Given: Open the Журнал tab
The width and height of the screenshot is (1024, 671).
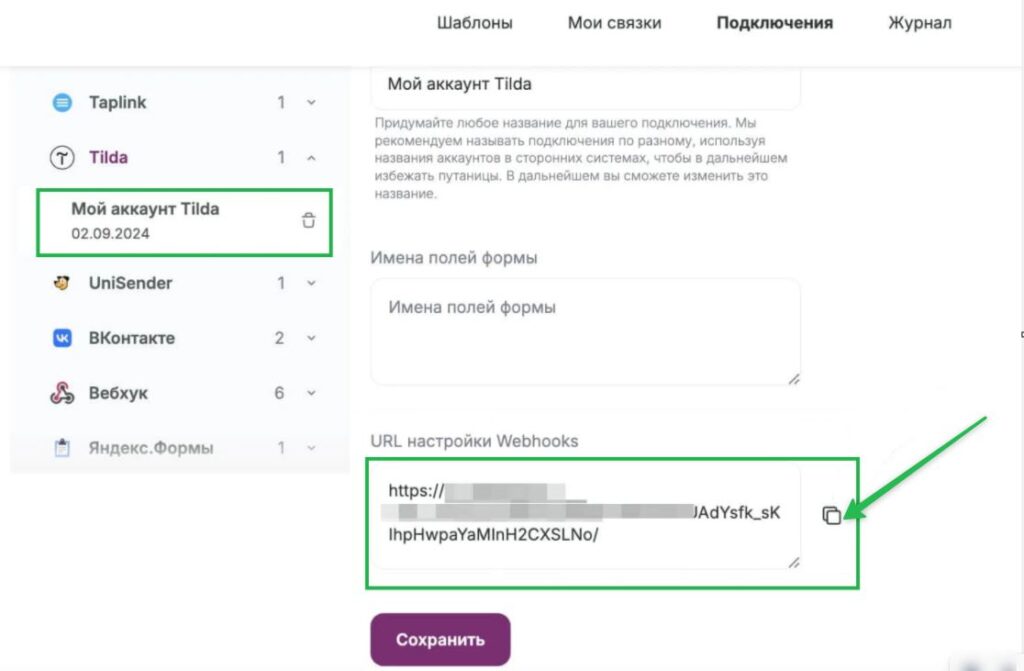Looking at the screenshot, I should click(919, 23).
